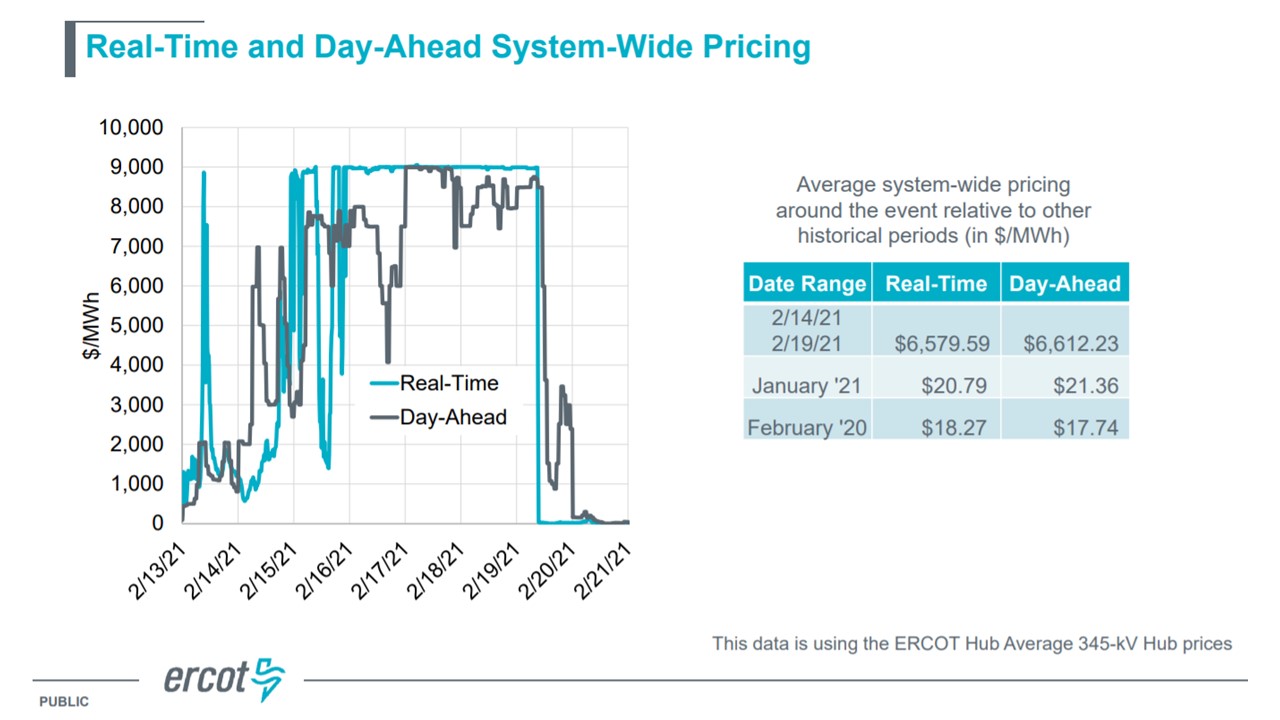
Task: Click the Day-Ahead column header in table
Action: [x=1064, y=284]
